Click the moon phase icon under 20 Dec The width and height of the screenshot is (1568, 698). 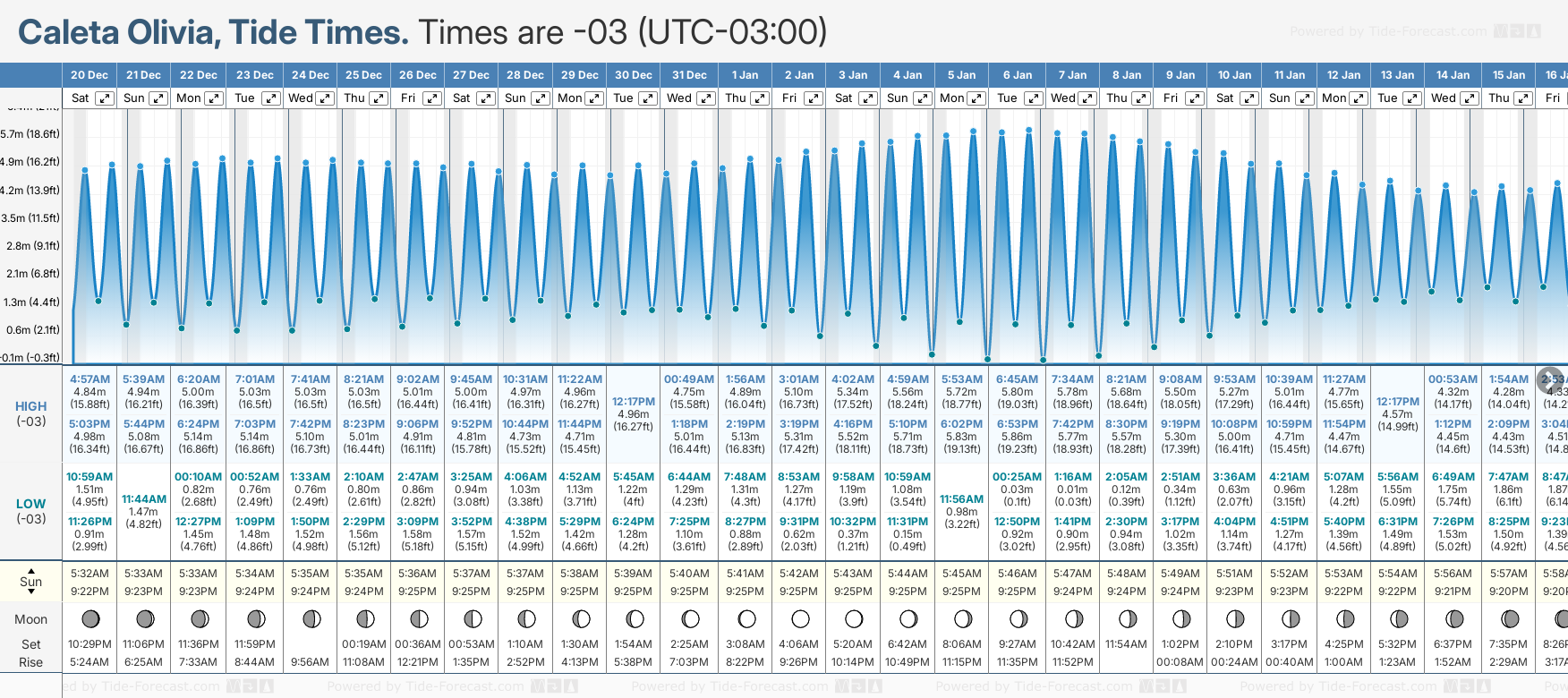[x=90, y=618]
